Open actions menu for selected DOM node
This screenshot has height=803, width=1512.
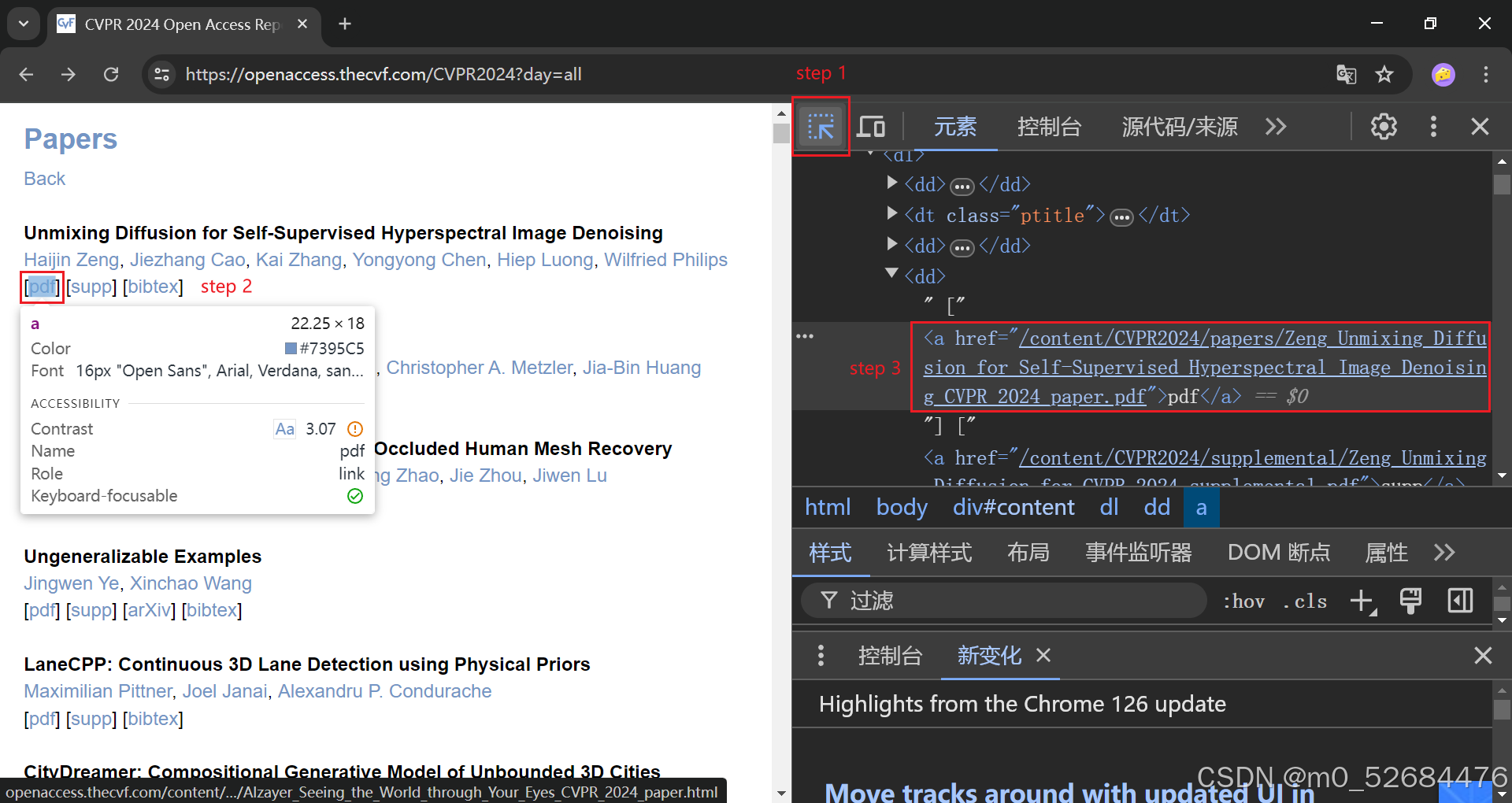[x=805, y=337]
